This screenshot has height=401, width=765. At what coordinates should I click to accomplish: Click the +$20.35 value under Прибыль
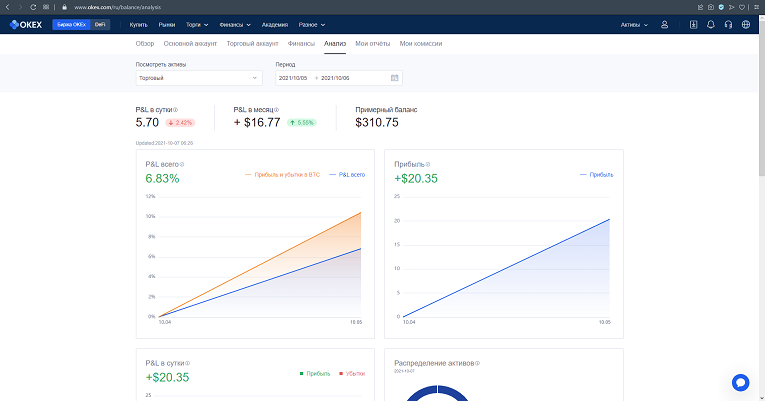(x=416, y=179)
